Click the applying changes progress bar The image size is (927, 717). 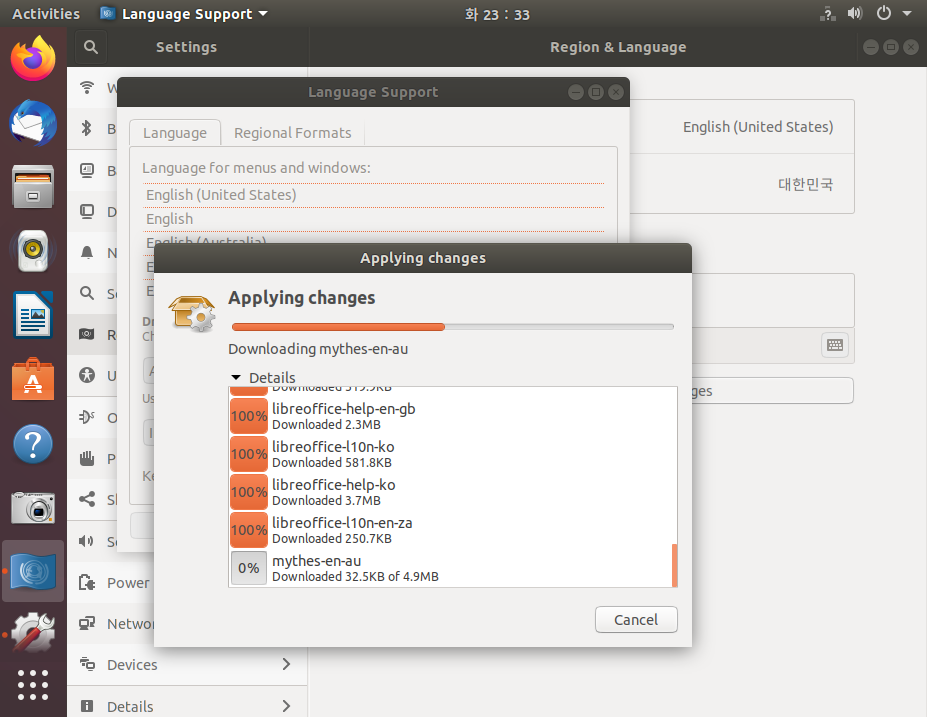point(453,327)
